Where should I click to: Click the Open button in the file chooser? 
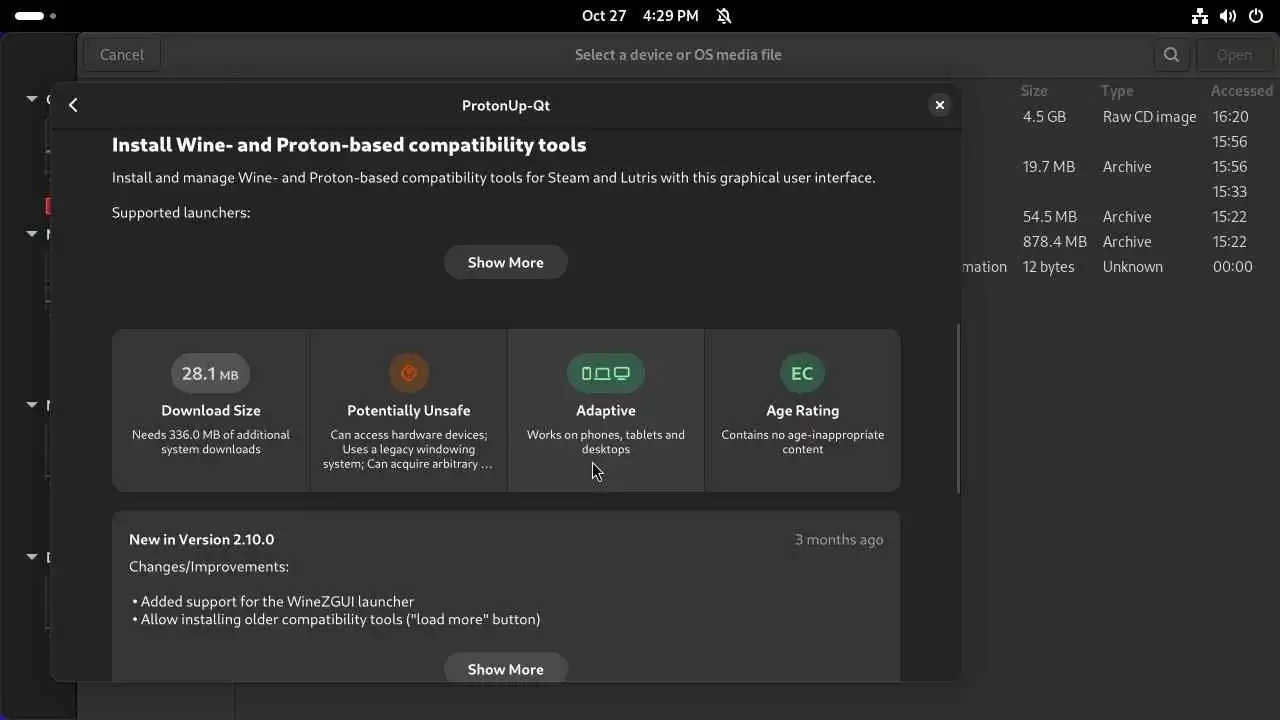coord(1234,55)
